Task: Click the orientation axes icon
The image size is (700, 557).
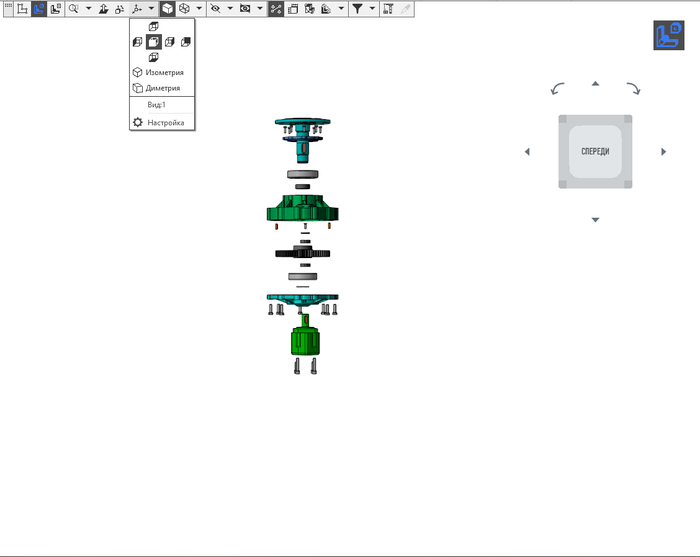Action: pyautogui.click(x=137, y=9)
